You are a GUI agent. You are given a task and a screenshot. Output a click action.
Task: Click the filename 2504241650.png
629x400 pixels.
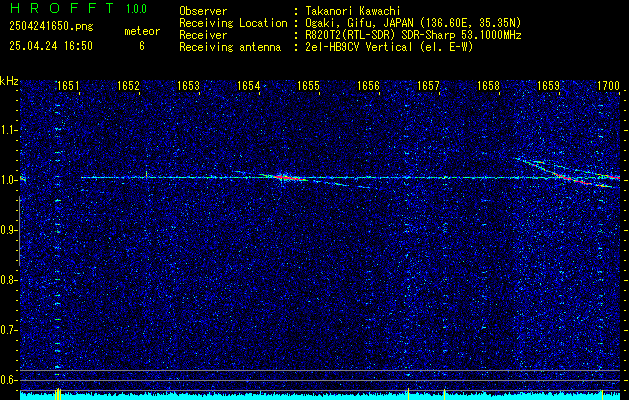coord(51,27)
